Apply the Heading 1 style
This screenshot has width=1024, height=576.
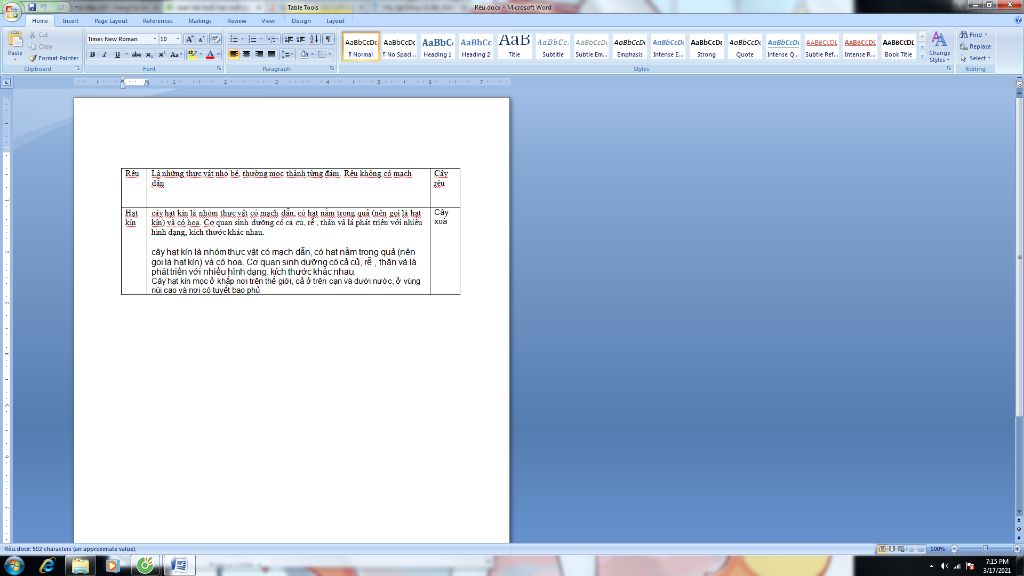[x=438, y=46]
